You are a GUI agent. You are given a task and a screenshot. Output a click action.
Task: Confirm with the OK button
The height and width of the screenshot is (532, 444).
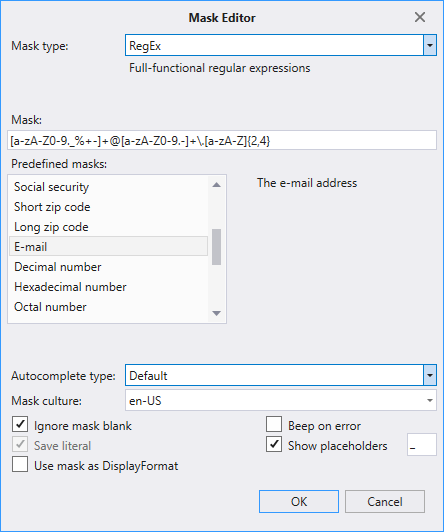(299, 501)
